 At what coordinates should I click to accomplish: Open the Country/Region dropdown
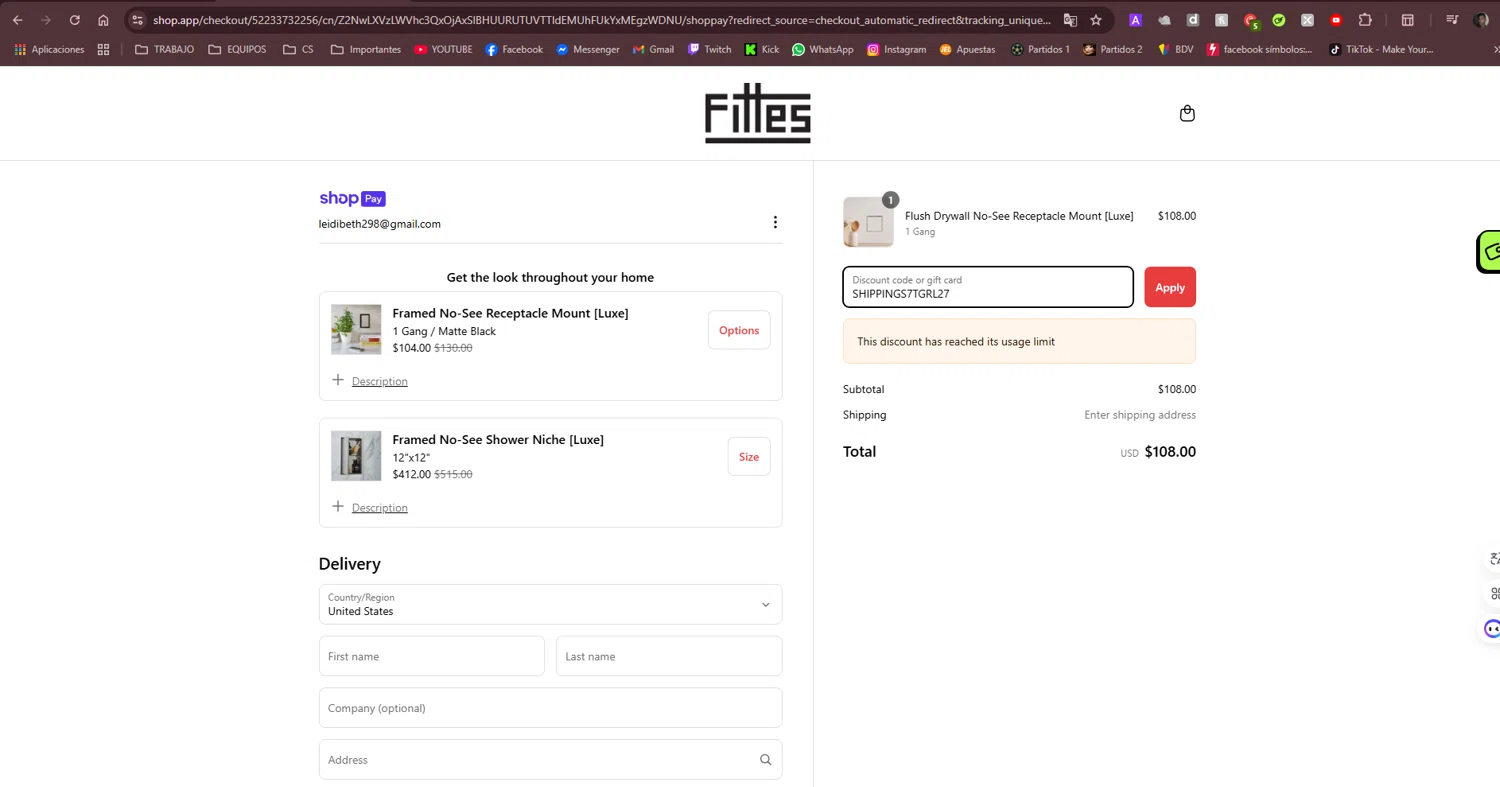pyautogui.click(x=550, y=604)
